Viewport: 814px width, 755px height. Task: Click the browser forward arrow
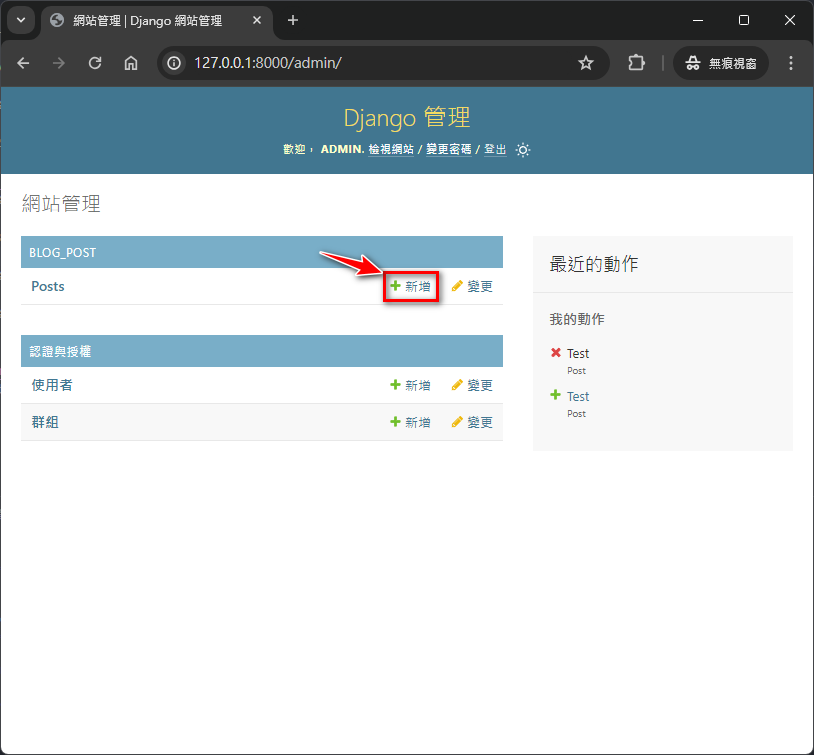coord(59,63)
